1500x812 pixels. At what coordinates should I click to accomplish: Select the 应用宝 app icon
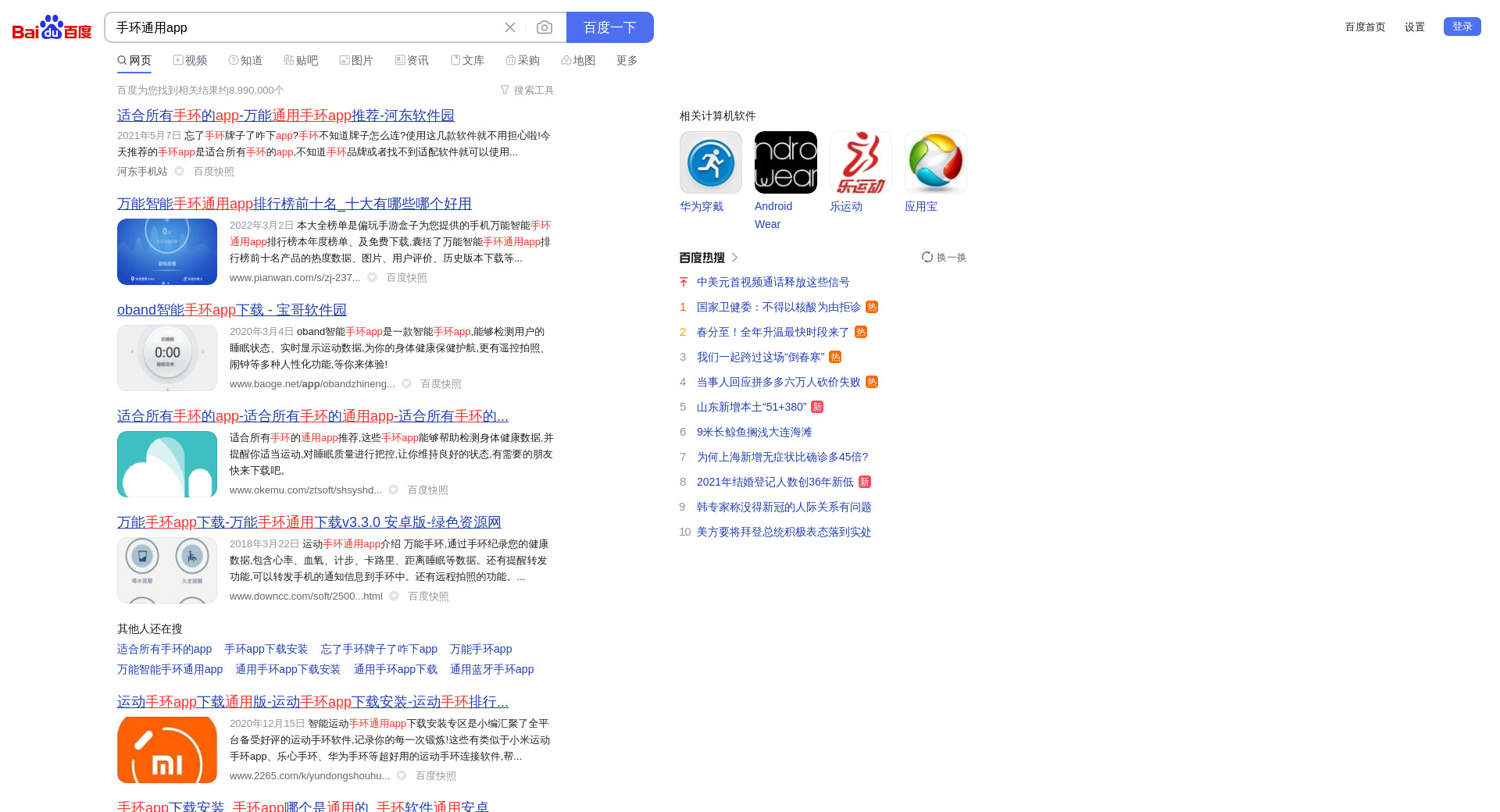[935, 162]
